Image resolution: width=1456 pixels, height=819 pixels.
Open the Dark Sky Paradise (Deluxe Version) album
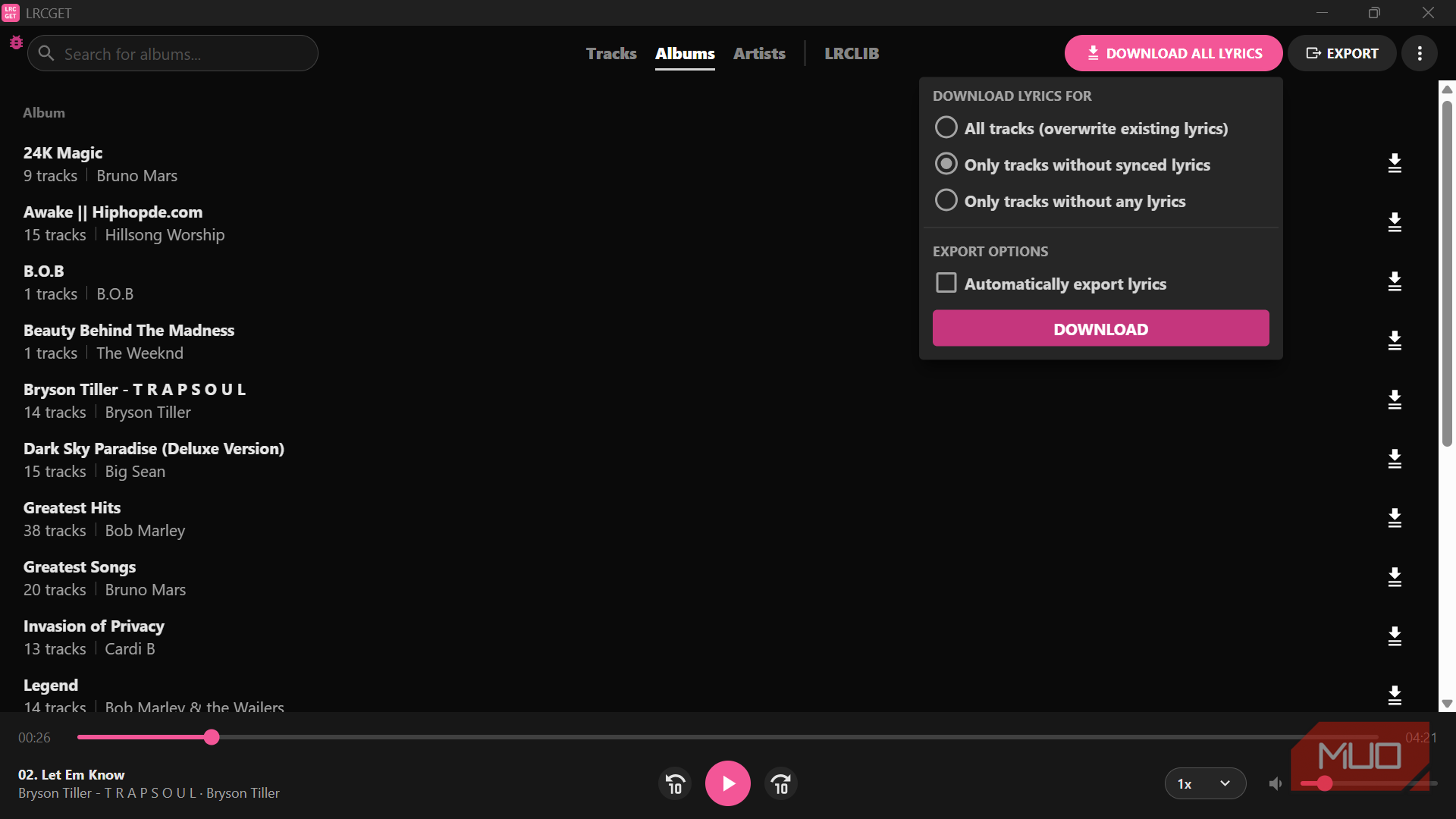click(154, 448)
